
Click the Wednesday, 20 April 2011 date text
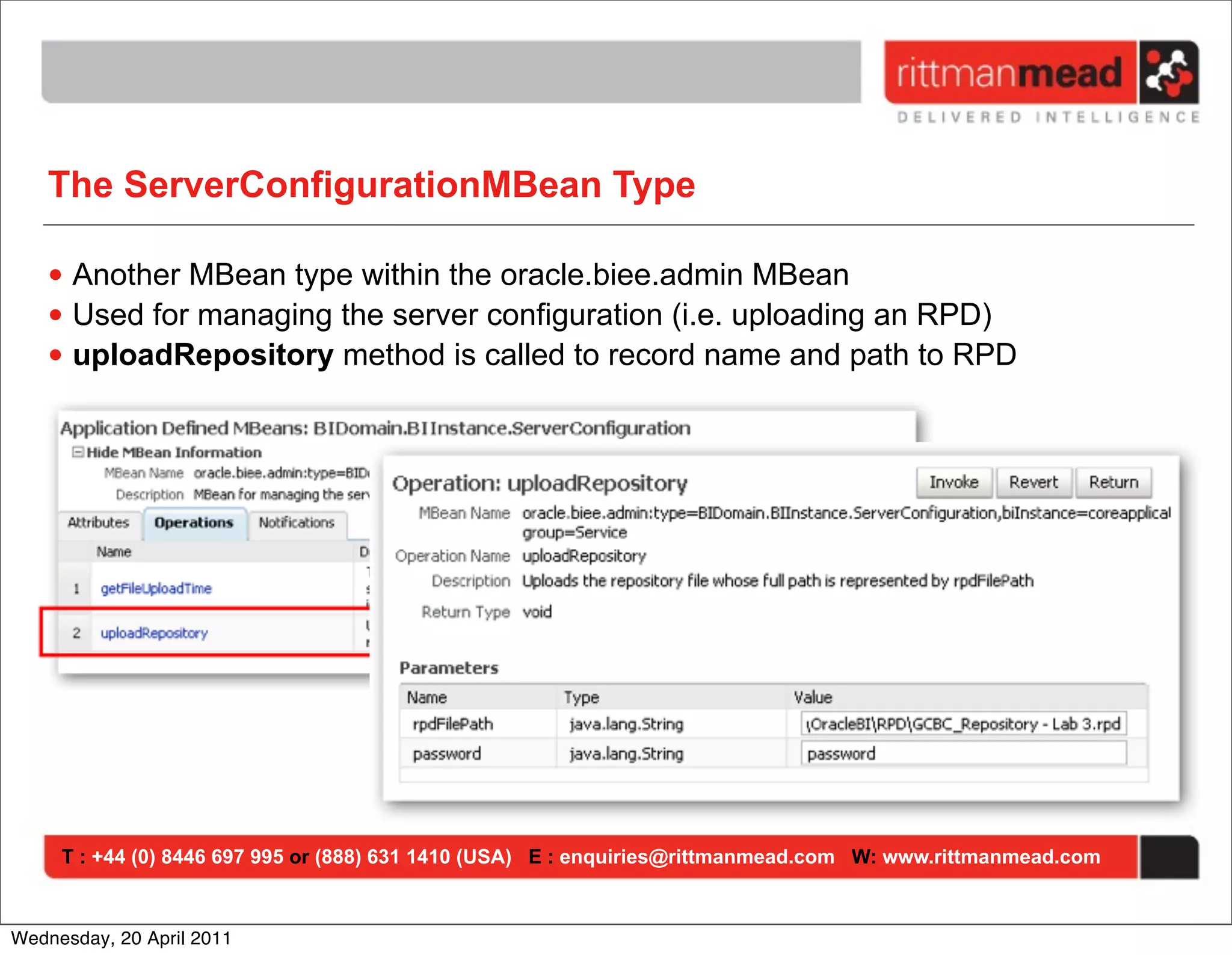point(121,939)
